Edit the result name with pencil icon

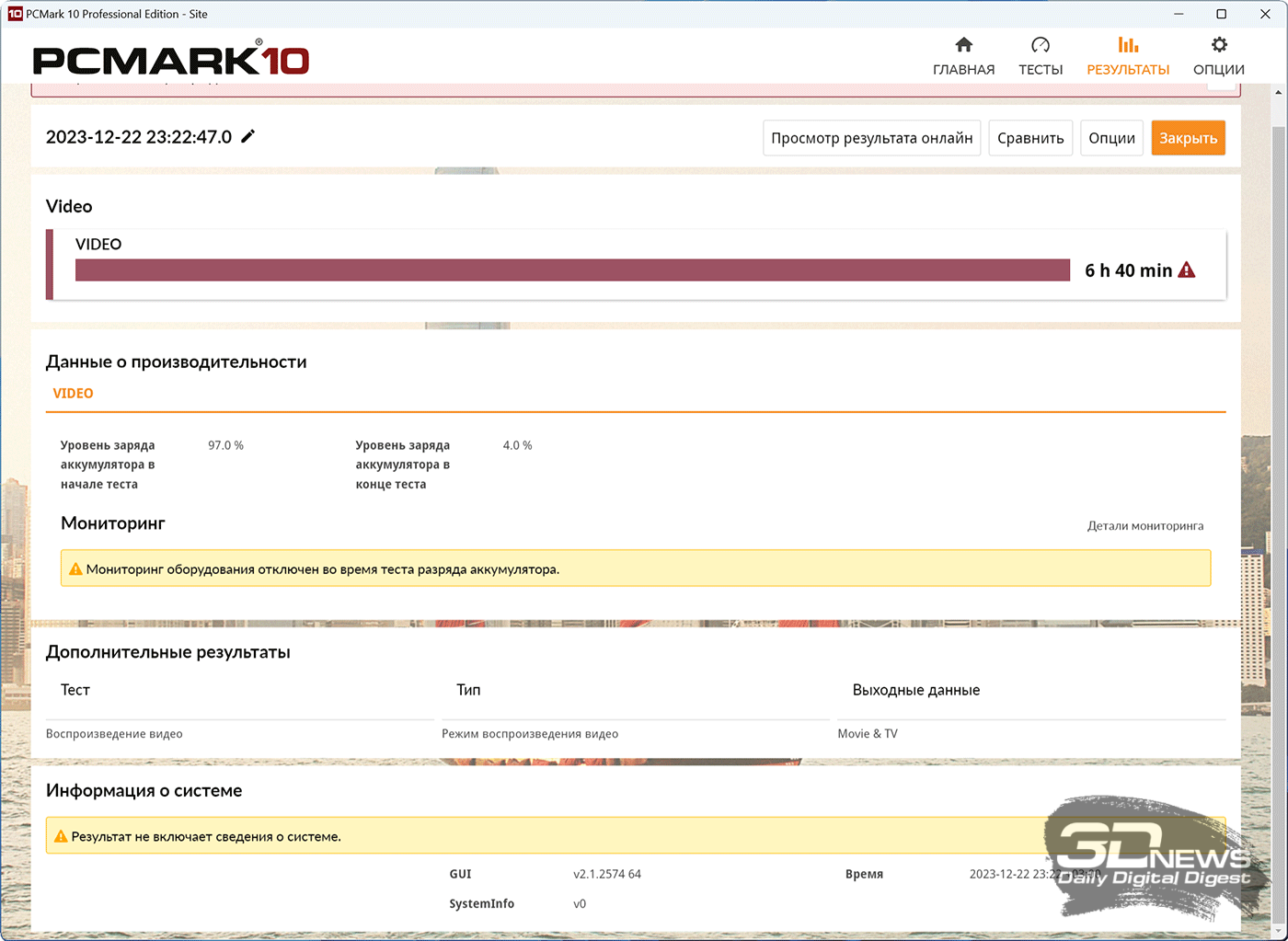247,136
